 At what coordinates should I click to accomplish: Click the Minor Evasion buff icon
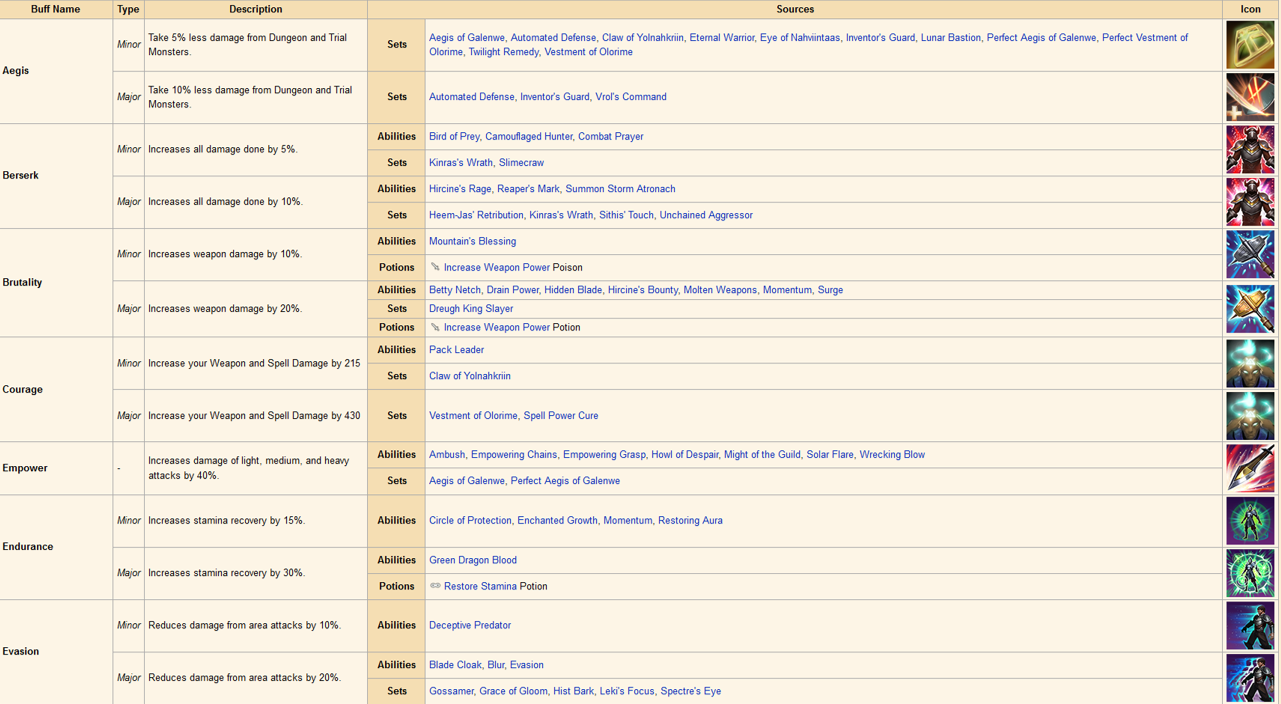point(1250,626)
